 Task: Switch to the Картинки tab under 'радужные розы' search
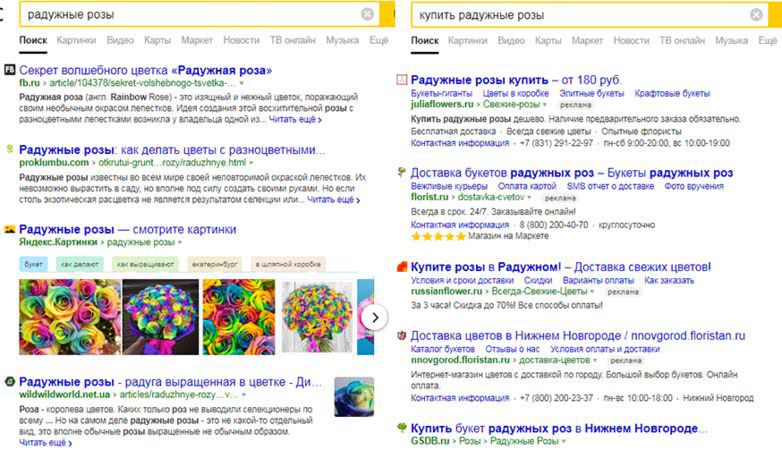click(x=77, y=41)
